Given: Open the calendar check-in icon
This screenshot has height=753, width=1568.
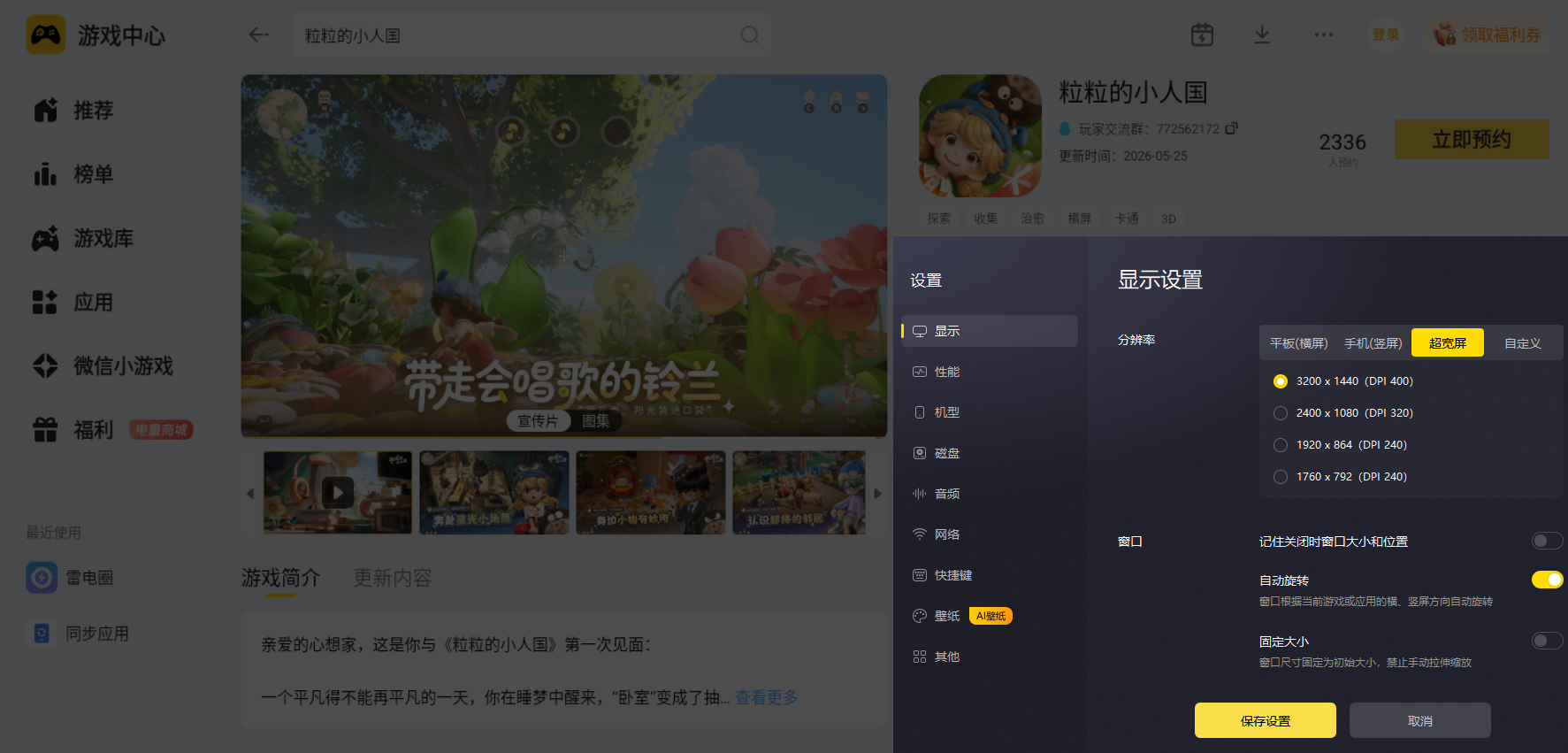Looking at the screenshot, I should tap(1202, 35).
